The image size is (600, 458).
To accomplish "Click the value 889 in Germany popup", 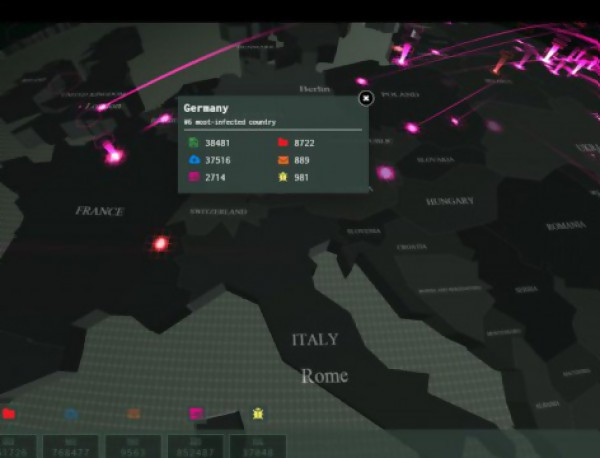I will pyautogui.click(x=302, y=160).
